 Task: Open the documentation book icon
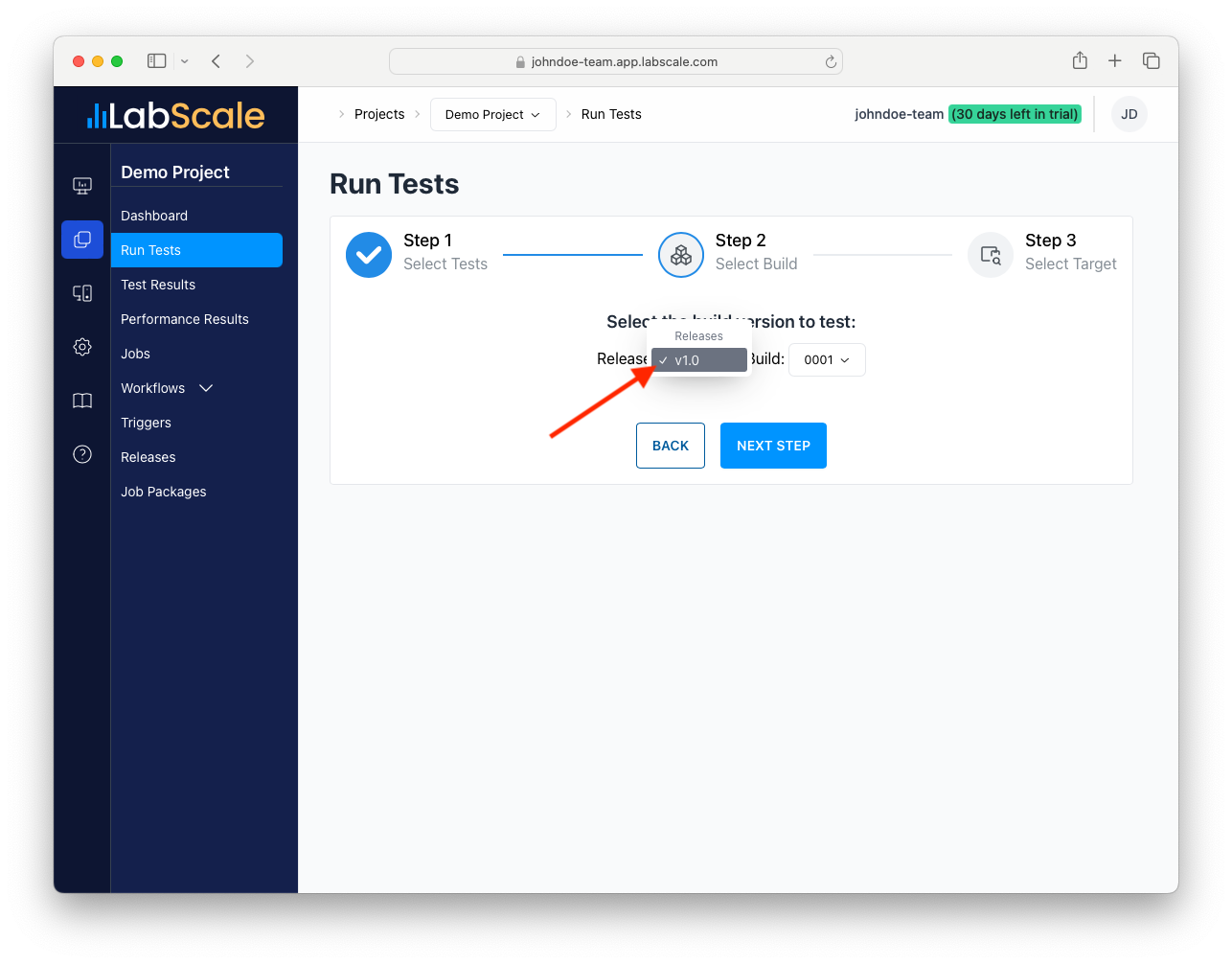(82, 401)
